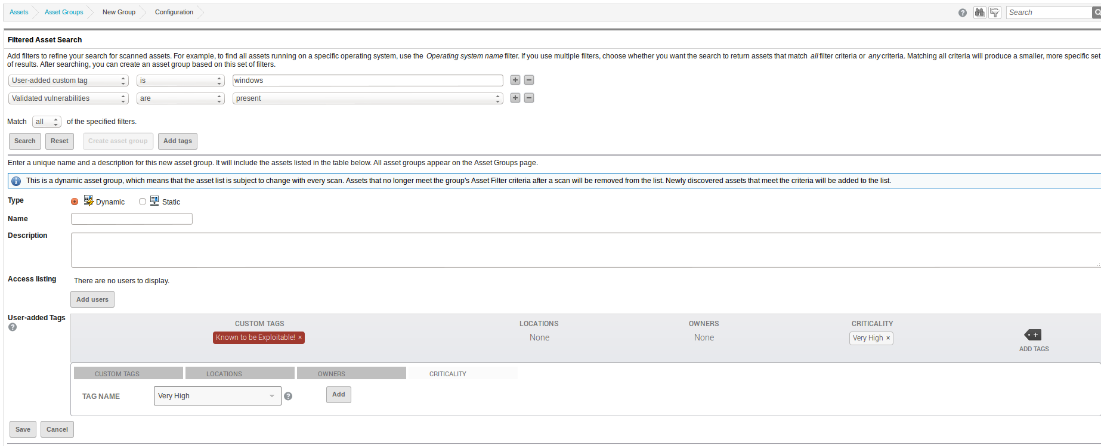Select the Dynamic group type radio button
Viewport: 1101px width, 446px height.
pos(75,201)
